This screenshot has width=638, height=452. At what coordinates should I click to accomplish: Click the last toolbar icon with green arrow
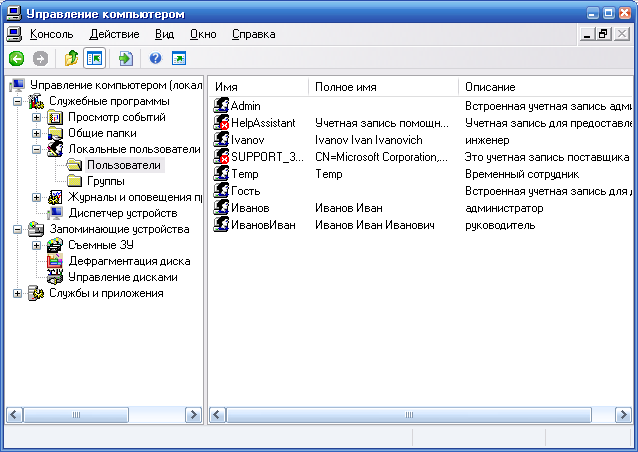point(179,58)
